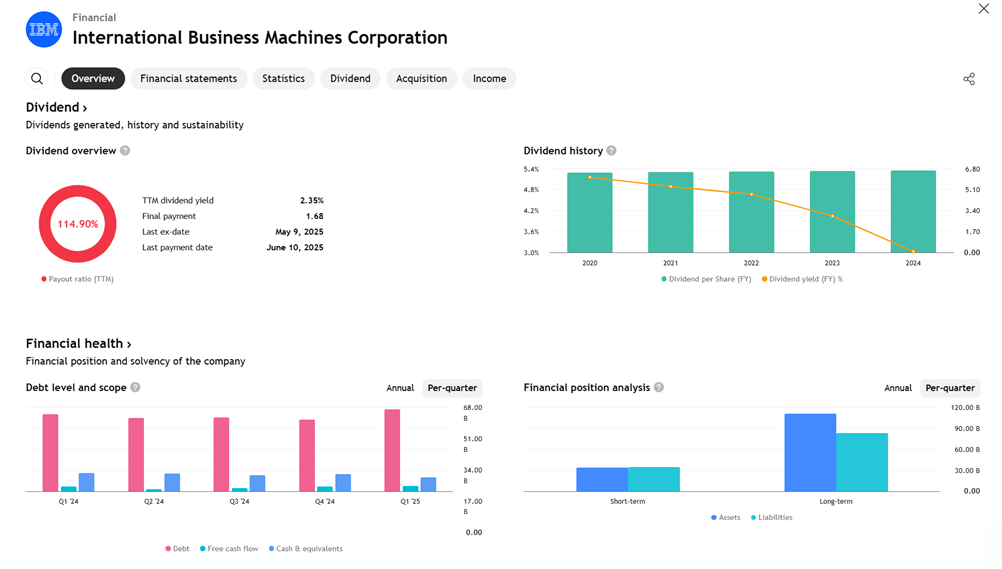Viewport: 1002px width, 569px height.
Task: Click the Q3 '24 debt bar
Action: 221,455
